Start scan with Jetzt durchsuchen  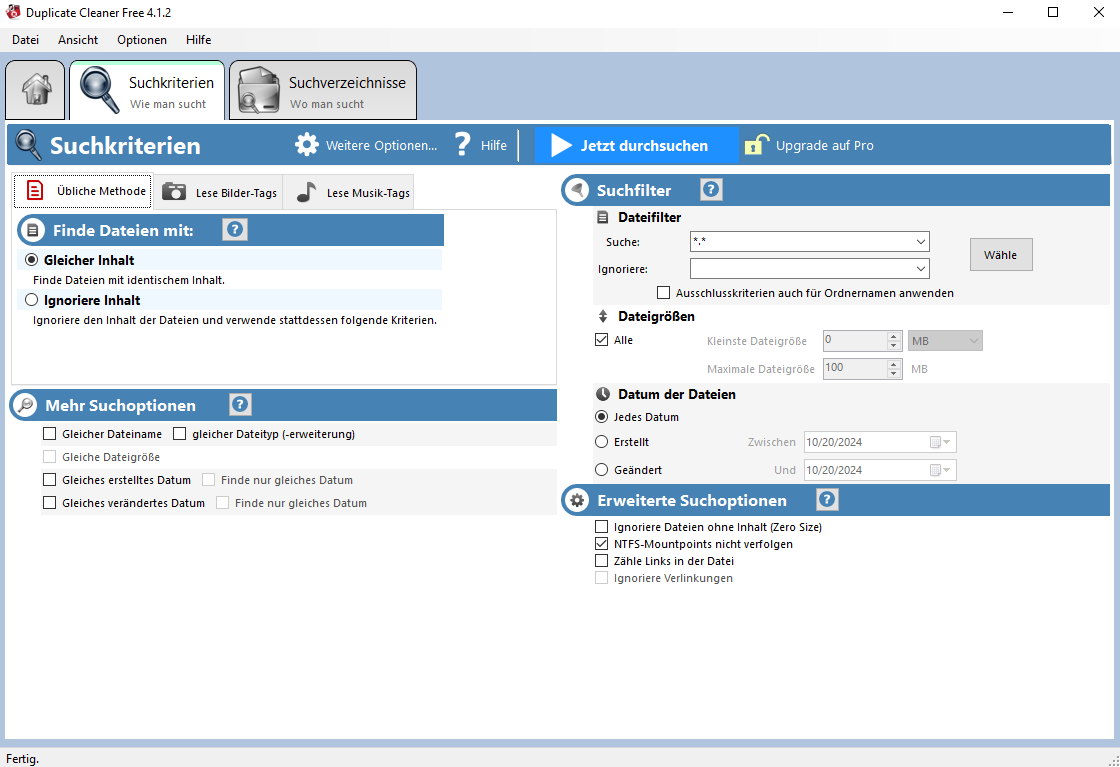(637, 145)
